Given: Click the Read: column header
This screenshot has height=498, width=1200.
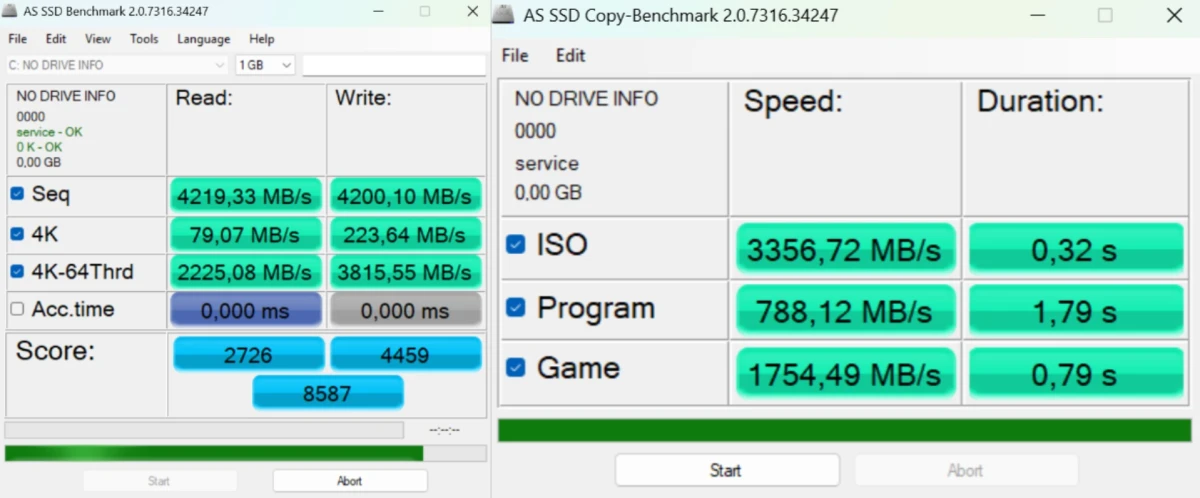Looking at the screenshot, I should tap(204, 98).
